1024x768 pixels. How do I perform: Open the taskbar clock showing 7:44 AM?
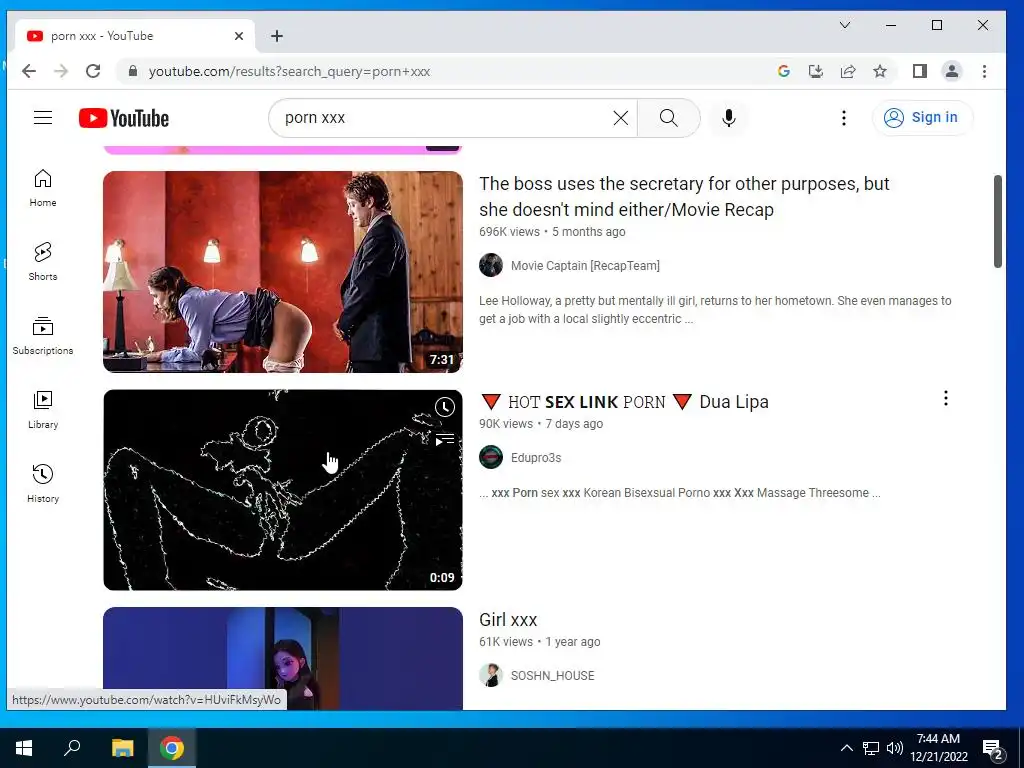(938, 748)
